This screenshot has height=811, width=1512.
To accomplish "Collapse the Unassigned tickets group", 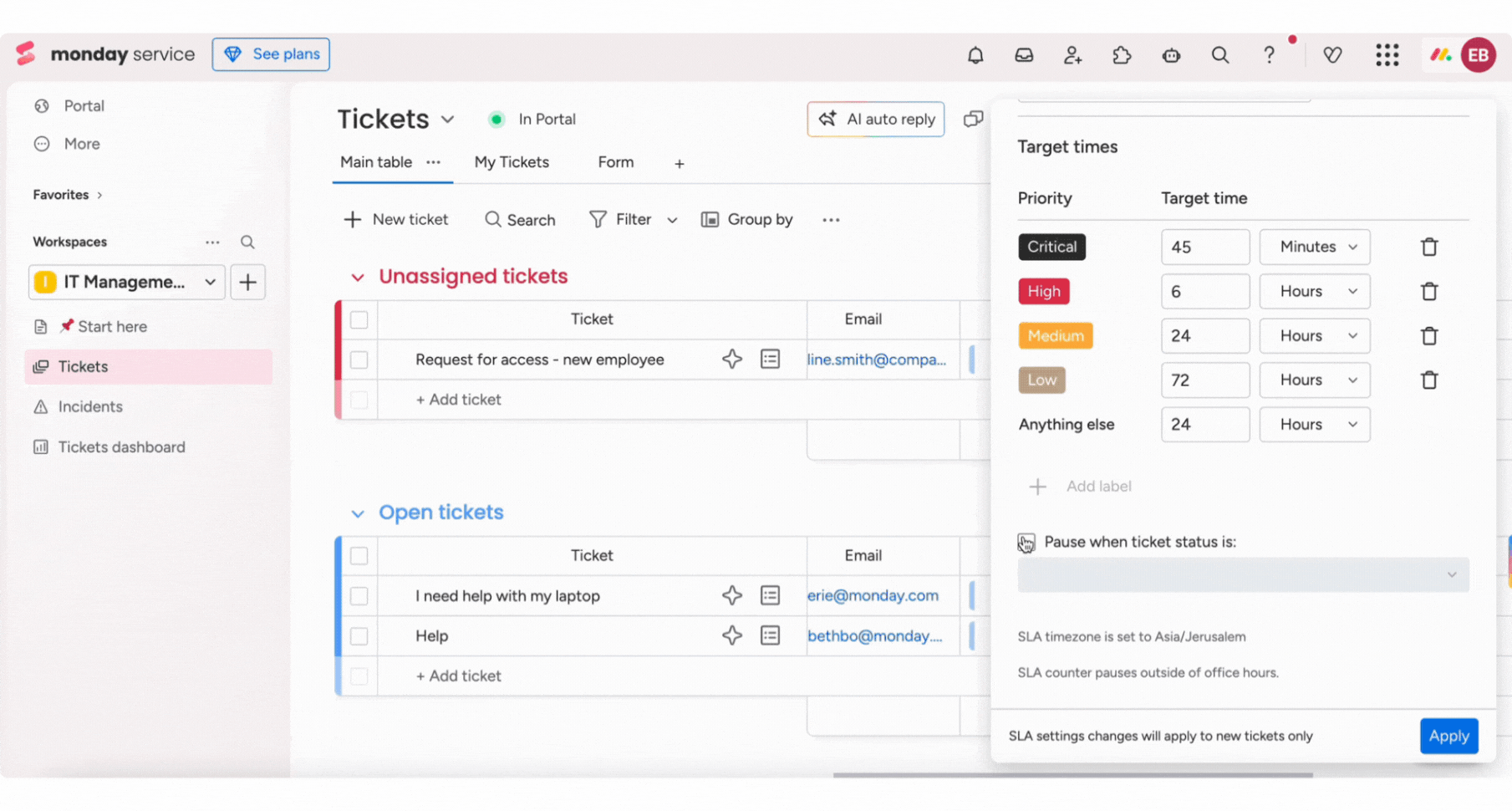I will coord(358,277).
